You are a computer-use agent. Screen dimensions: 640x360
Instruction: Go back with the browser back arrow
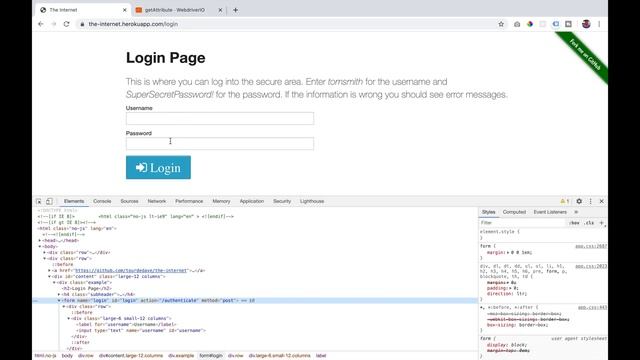[x=40, y=24]
